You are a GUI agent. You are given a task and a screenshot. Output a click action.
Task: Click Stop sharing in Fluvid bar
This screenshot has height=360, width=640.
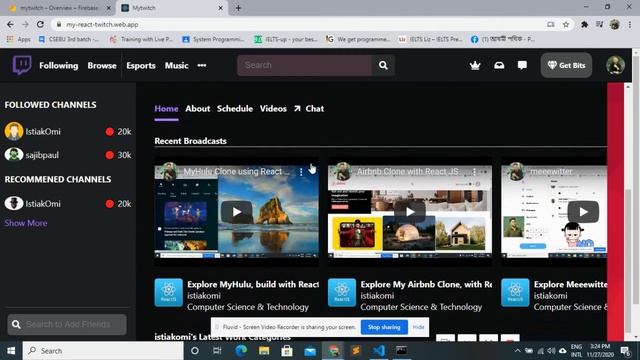[x=384, y=327]
